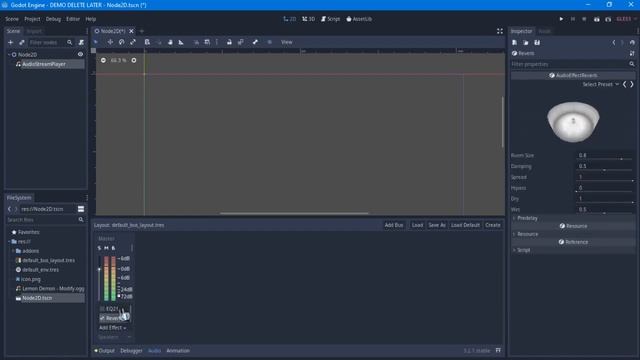The width and height of the screenshot is (640, 360).
Task: Switch to the 3D workspace
Action: coord(309,19)
